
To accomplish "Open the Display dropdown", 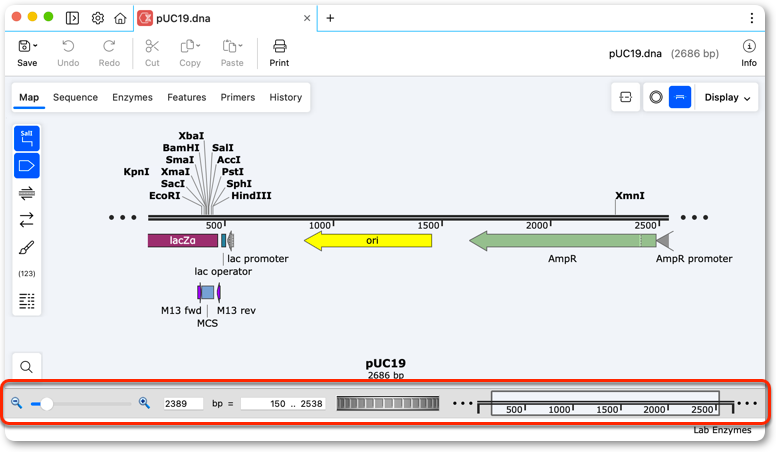I will coord(727,98).
